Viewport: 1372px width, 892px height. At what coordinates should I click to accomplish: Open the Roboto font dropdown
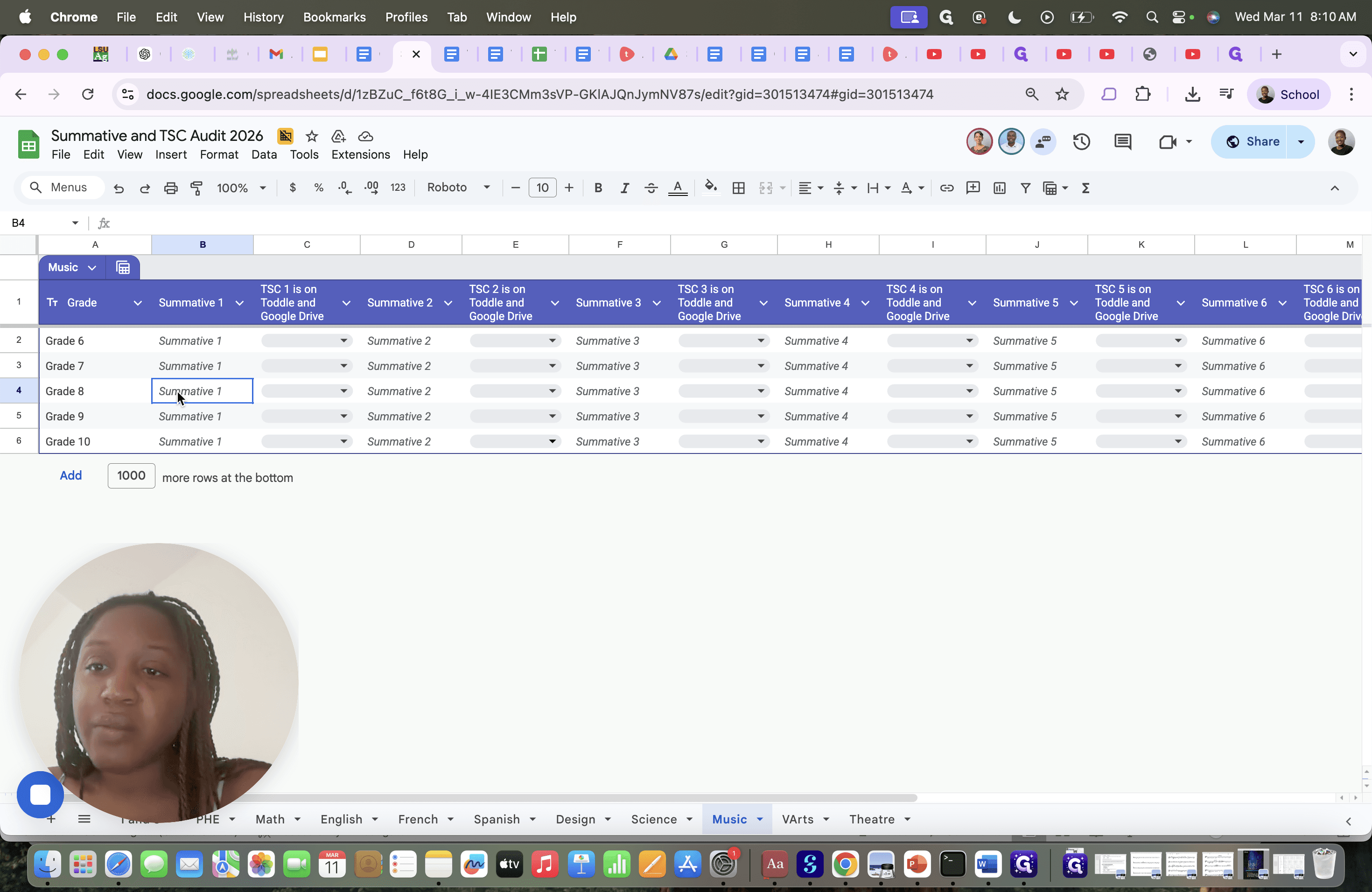pos(459,188)
